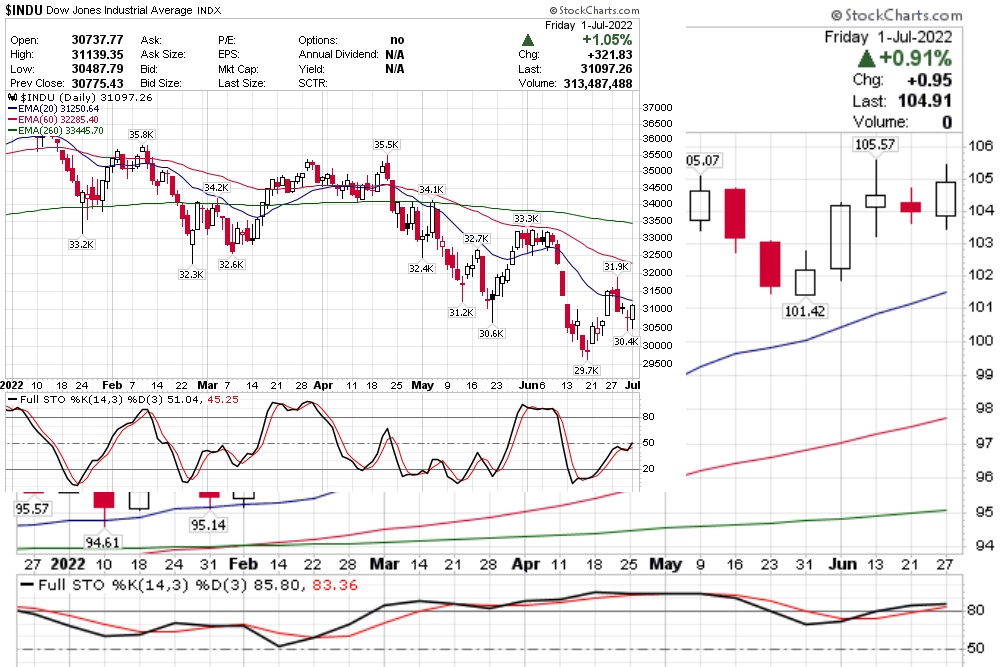Click the Dow Jones Industrial Average title
Viewport: 1000px width, 667px height.
(x=119, y=10)
